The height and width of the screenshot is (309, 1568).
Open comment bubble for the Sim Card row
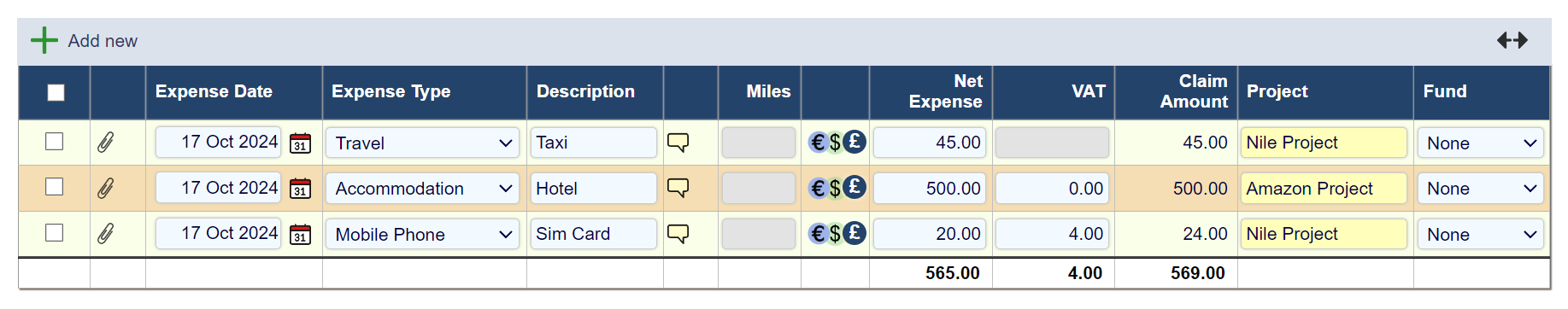[x=678, y=233]
